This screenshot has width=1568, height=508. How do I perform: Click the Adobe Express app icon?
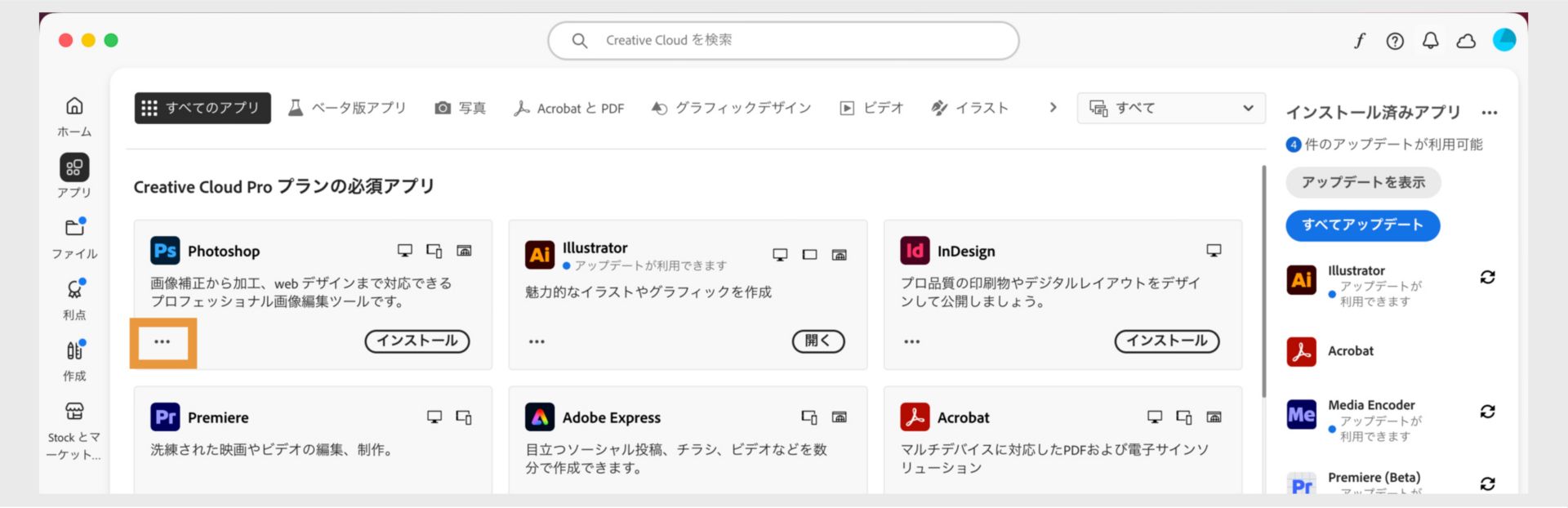point(540,417)
